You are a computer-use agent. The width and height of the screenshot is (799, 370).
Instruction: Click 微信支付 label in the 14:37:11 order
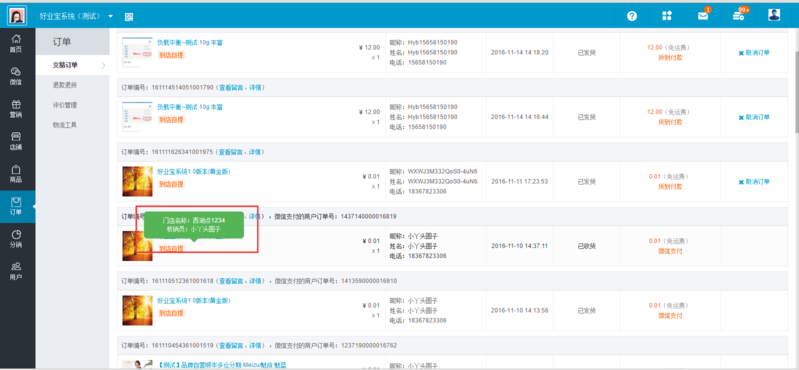tap(670, 251)
